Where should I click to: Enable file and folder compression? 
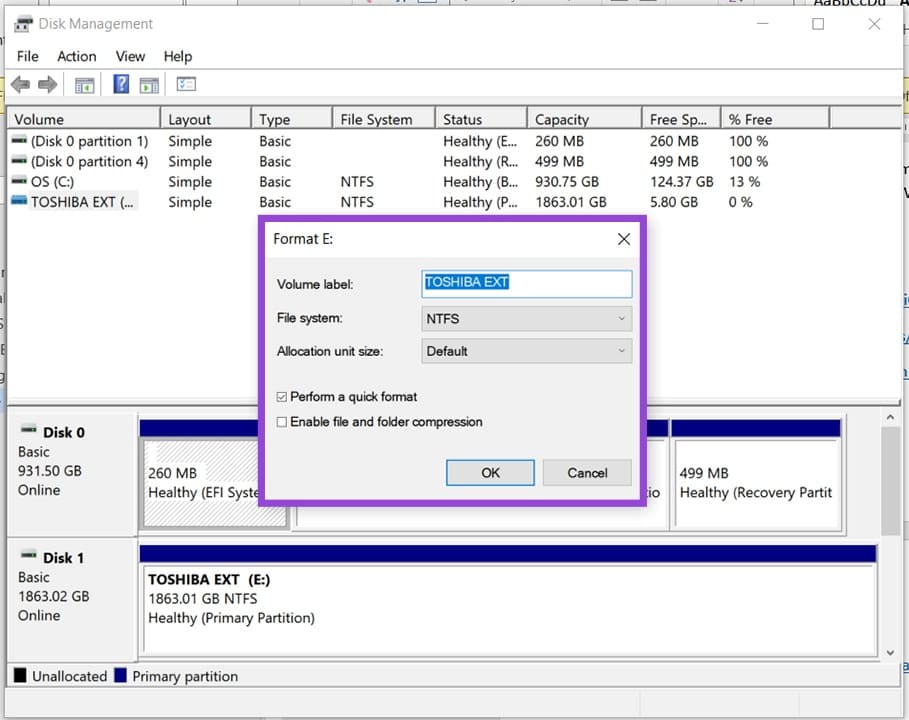pyautogui.click(x=282, y=421)
